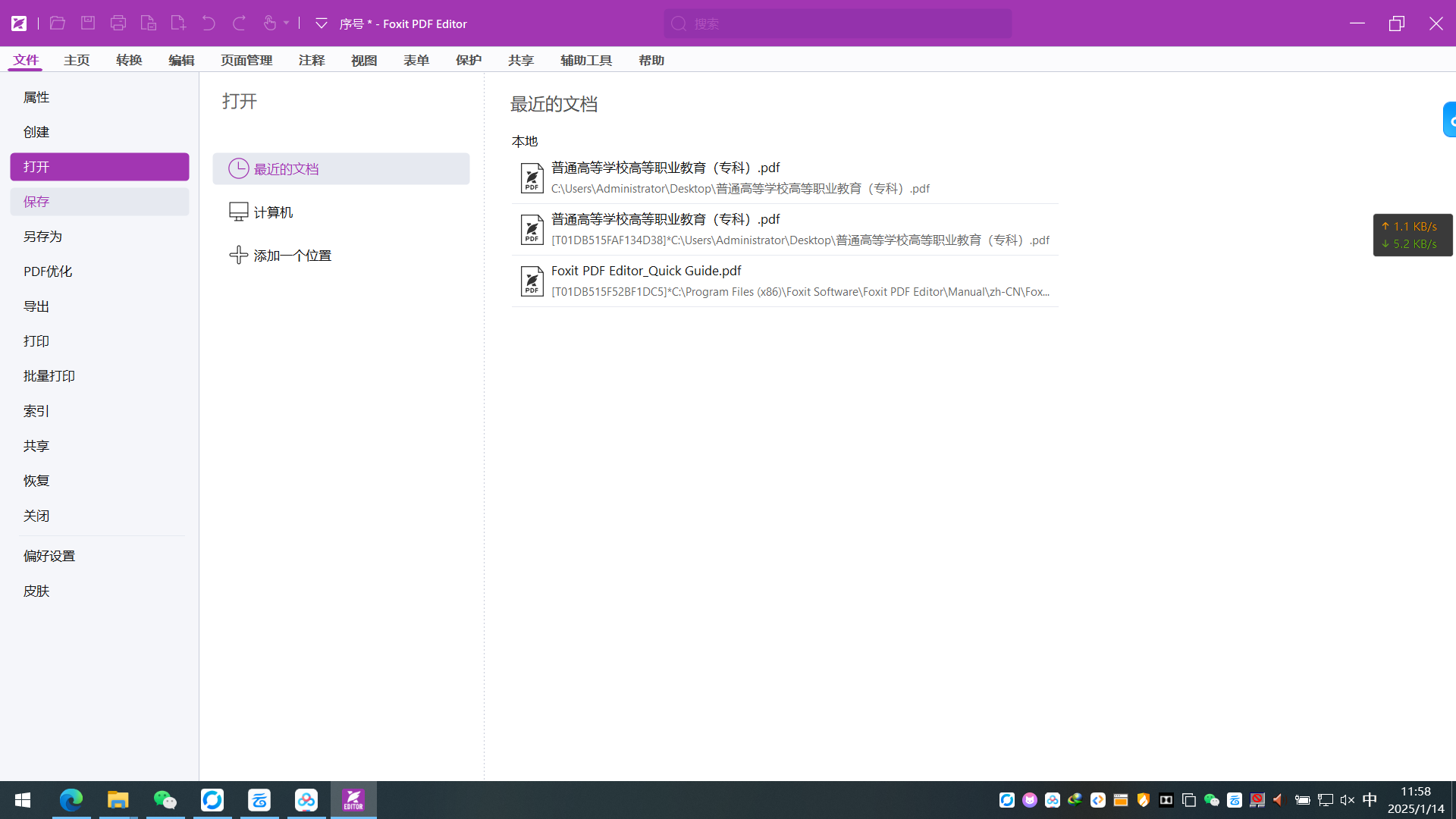This screenshot has height=819, width=1456.
Task: Select 索引 in the file menu
Action: 99,411
